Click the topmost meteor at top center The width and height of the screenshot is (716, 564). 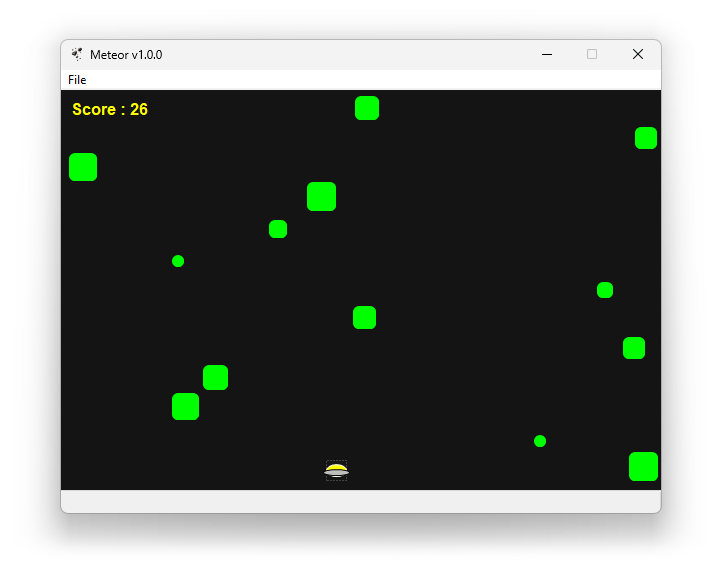pos(367,108)
